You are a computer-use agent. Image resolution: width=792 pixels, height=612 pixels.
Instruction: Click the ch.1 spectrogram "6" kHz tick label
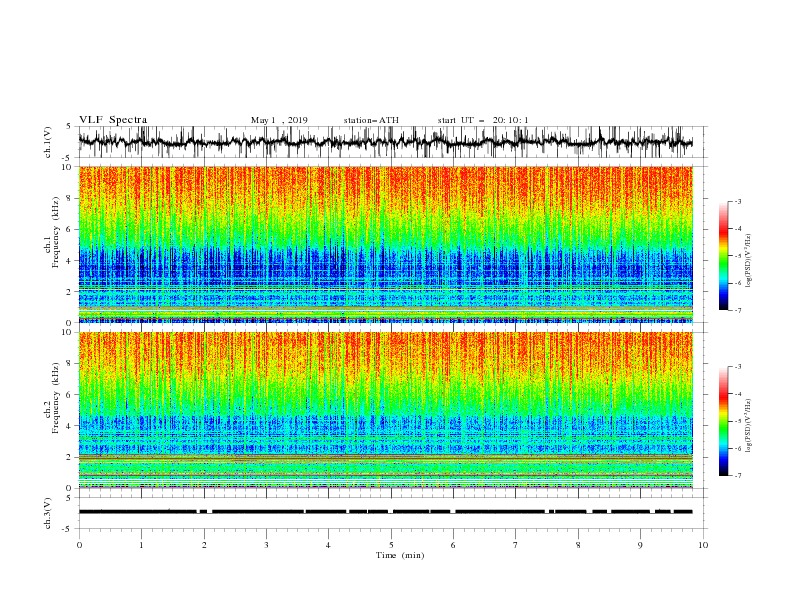click(70, 230)
